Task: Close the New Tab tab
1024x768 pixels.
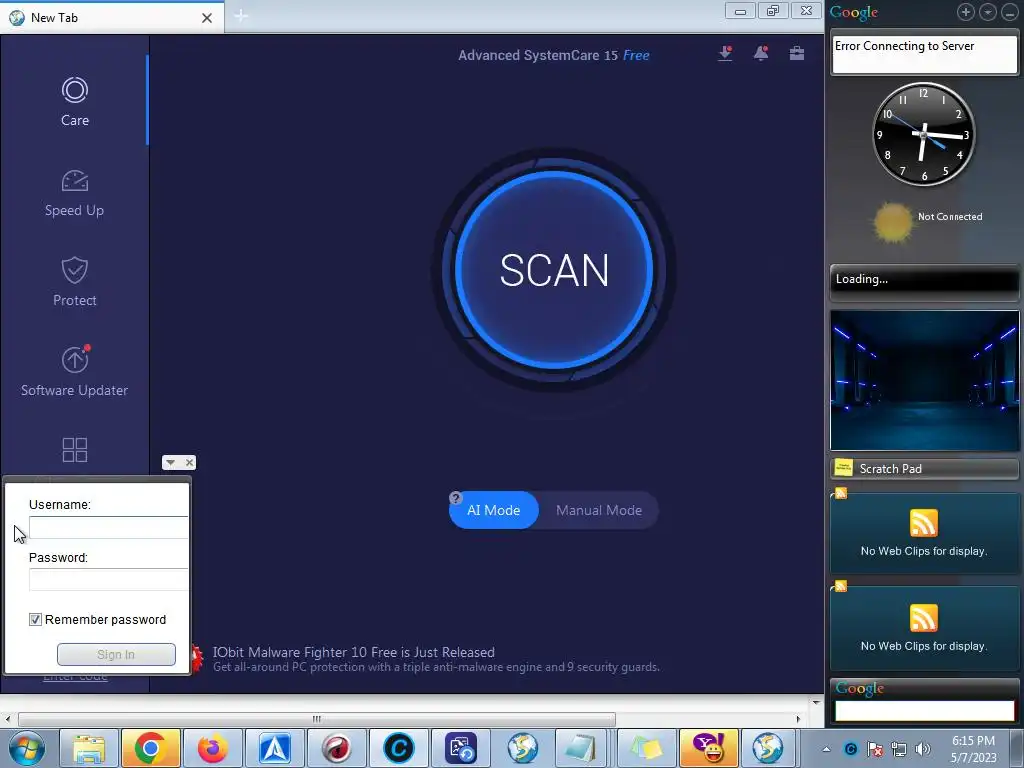Action: pyautogui.click(x=207, y=18)
